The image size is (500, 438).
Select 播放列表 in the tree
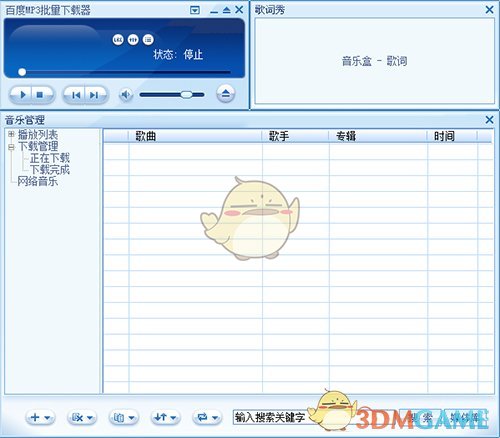pyautogui.click(x=38, y=135)
